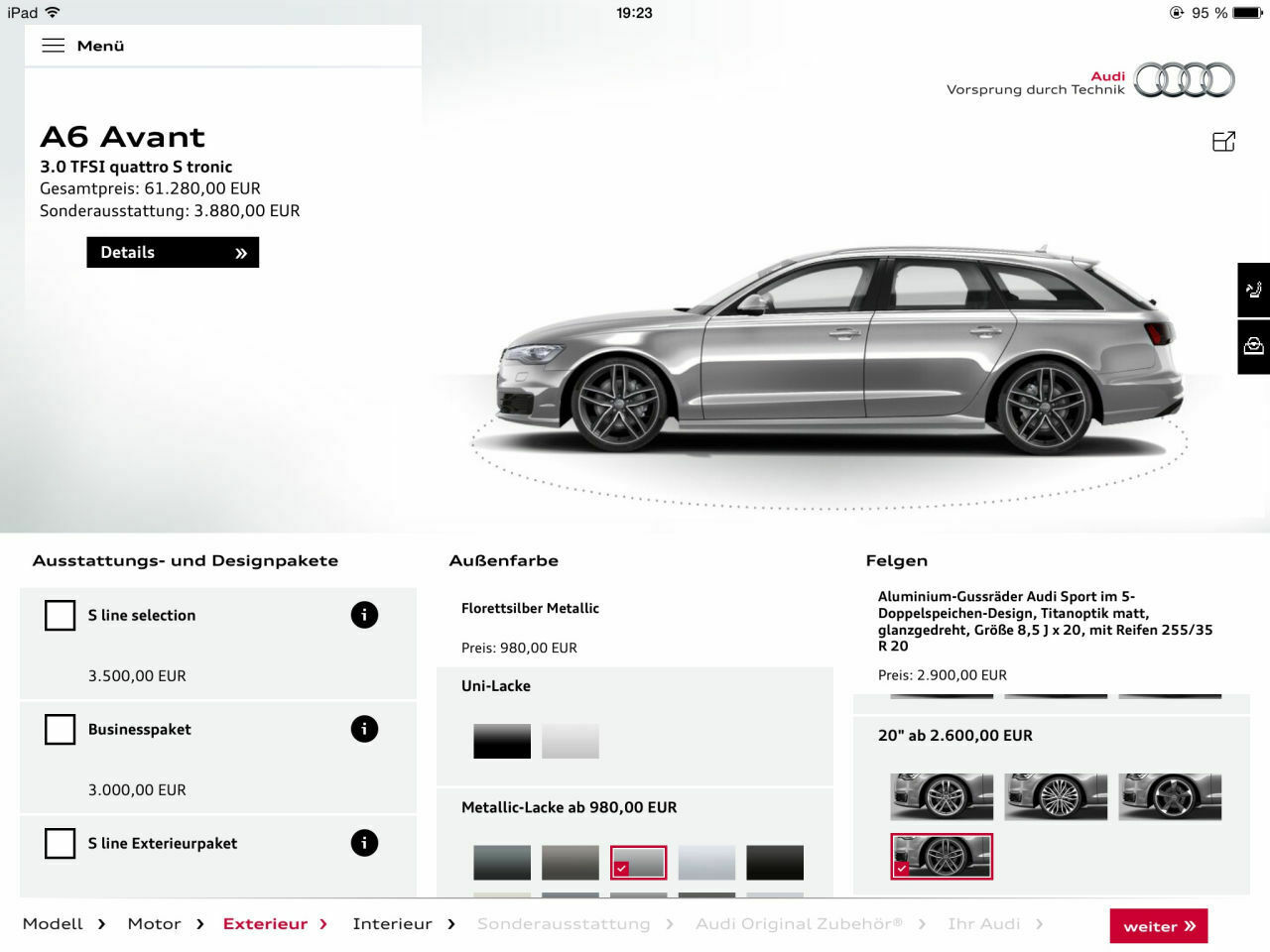Image resolution: width=1270 pixels, height=952 pixels.
Task: Open the Sonderausstattung step
Action: pos(564,923)
